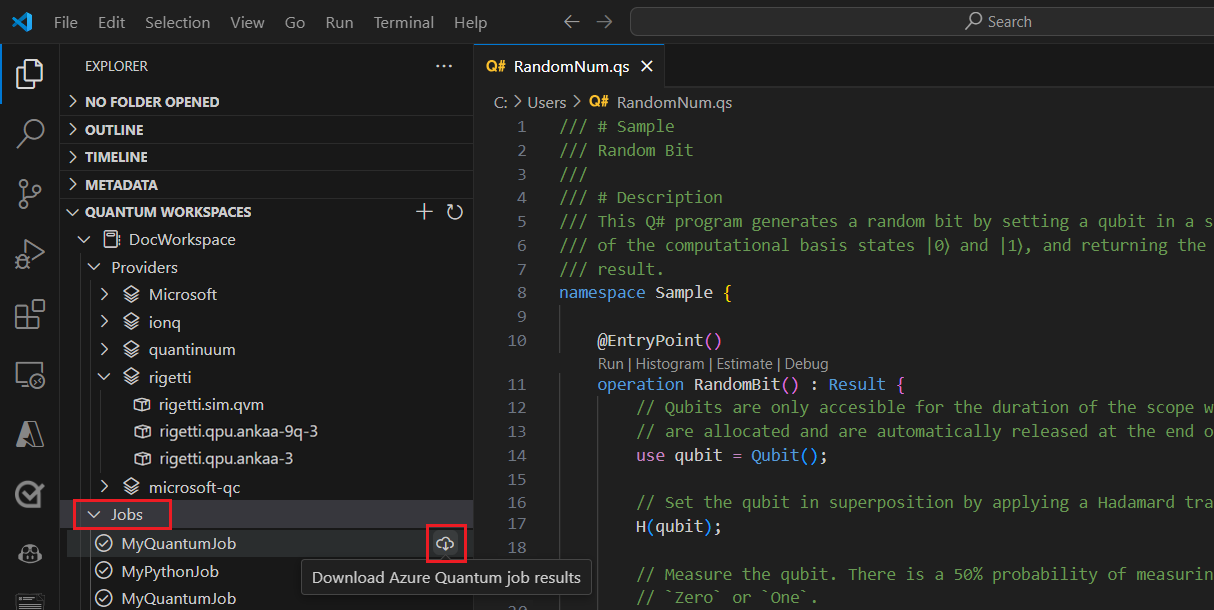Image resolution: width=1214 pixels, height=610 pixels.
Task: Click the code 'use qubit = Qubit();'
Action: [732, 455]
